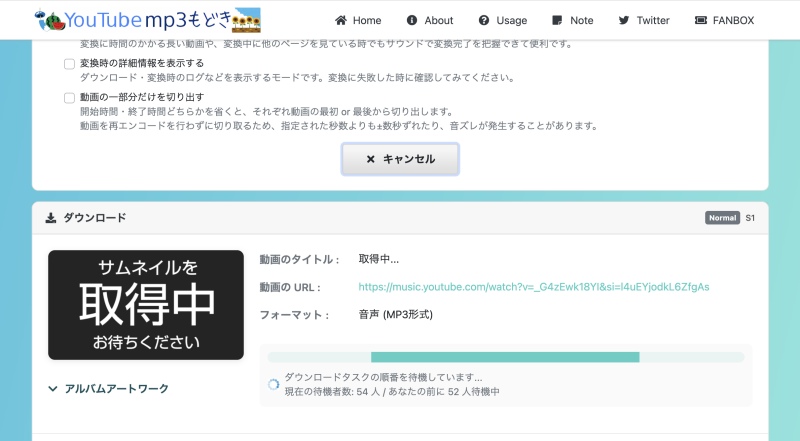800x441 pixels.
Task: Open the Usage menu item
Action: click(x=503, y=20)
